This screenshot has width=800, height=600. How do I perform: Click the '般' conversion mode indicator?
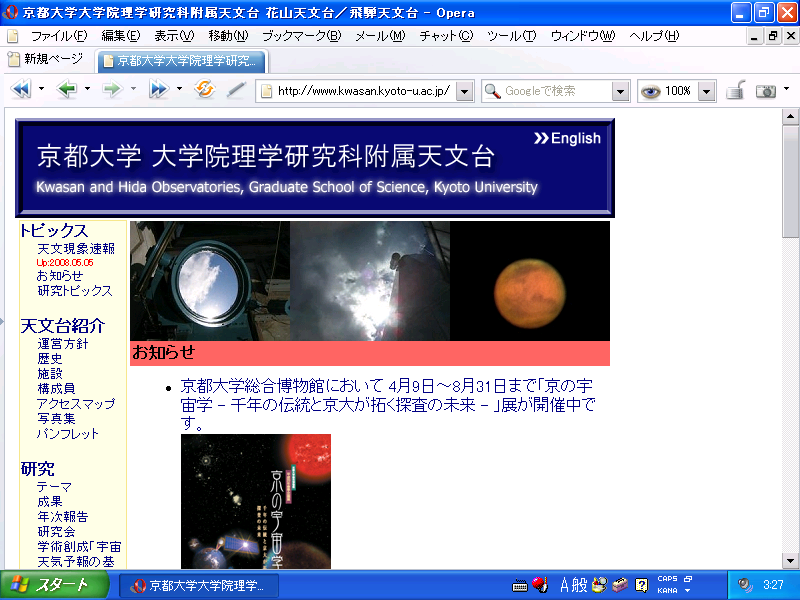580,585
